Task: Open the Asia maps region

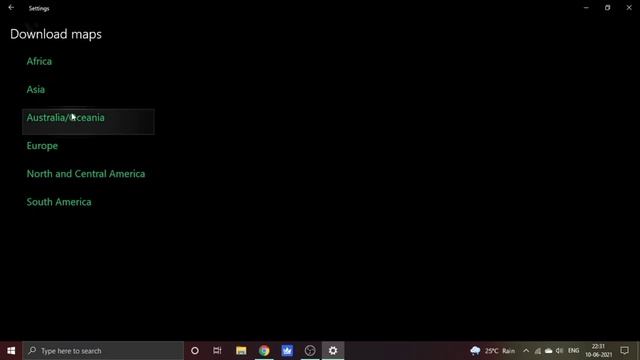Action: [36, 89]
